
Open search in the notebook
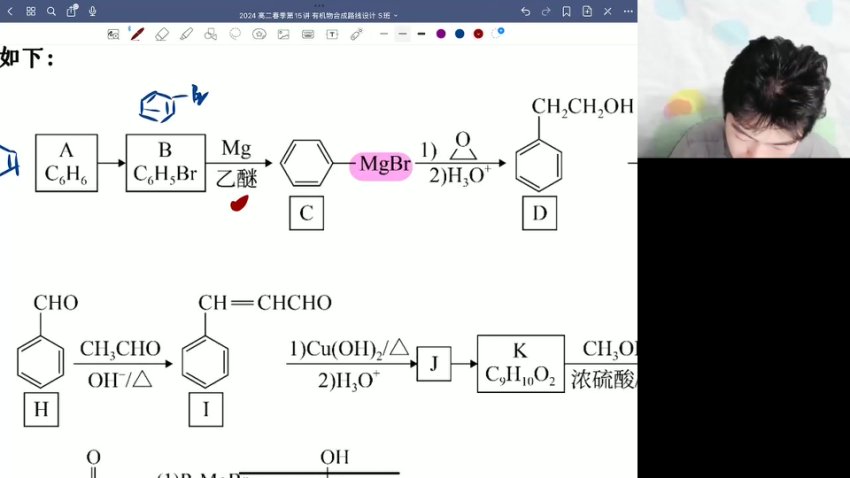[x=51, y=11]
